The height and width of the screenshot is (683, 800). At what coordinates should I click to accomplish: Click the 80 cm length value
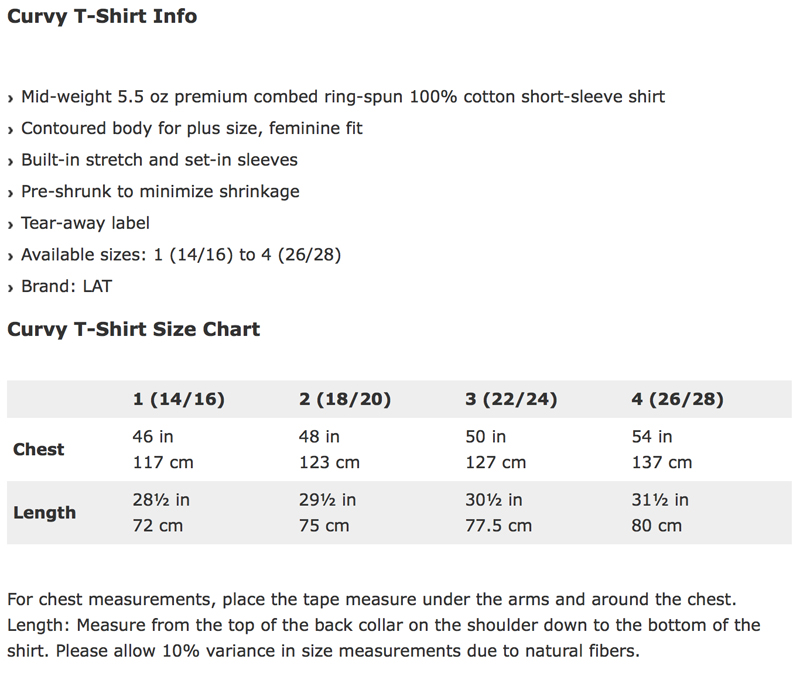(657, 526)
